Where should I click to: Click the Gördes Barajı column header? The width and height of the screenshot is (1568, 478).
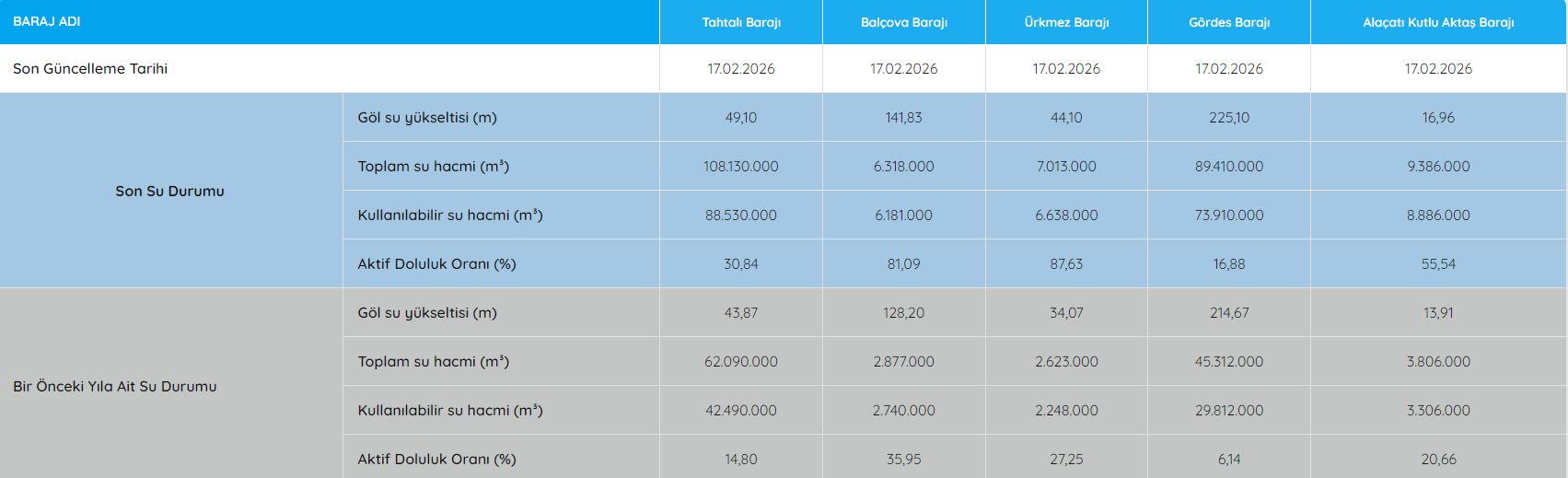(1229, 22)
